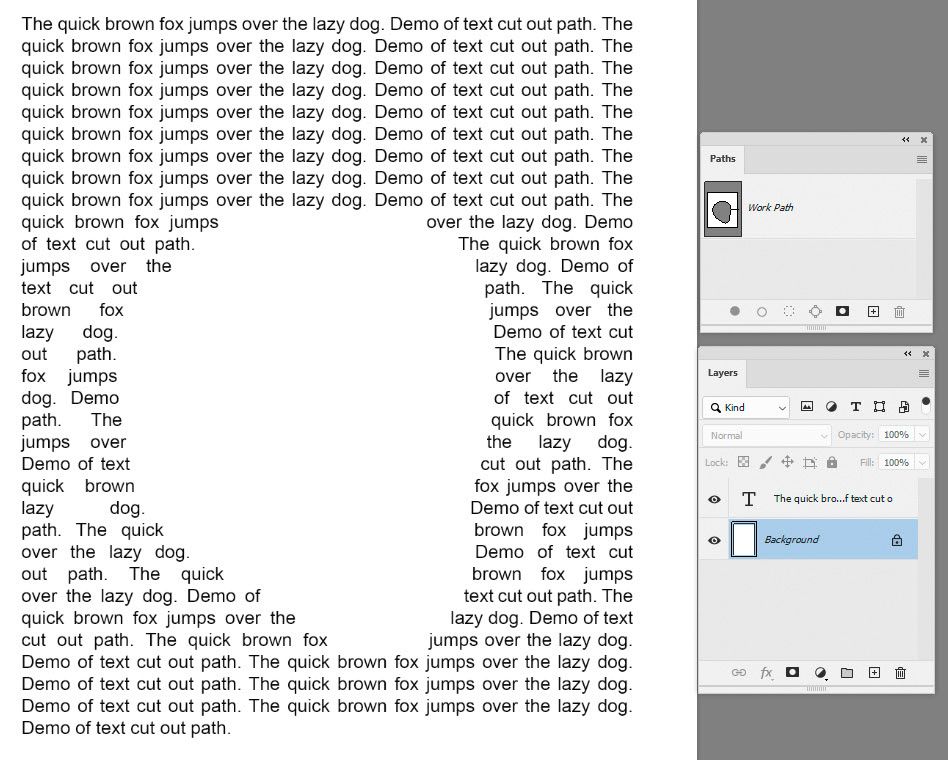Select text layer T thumbnail
948x760 pixels.
(x=748, y=499)
